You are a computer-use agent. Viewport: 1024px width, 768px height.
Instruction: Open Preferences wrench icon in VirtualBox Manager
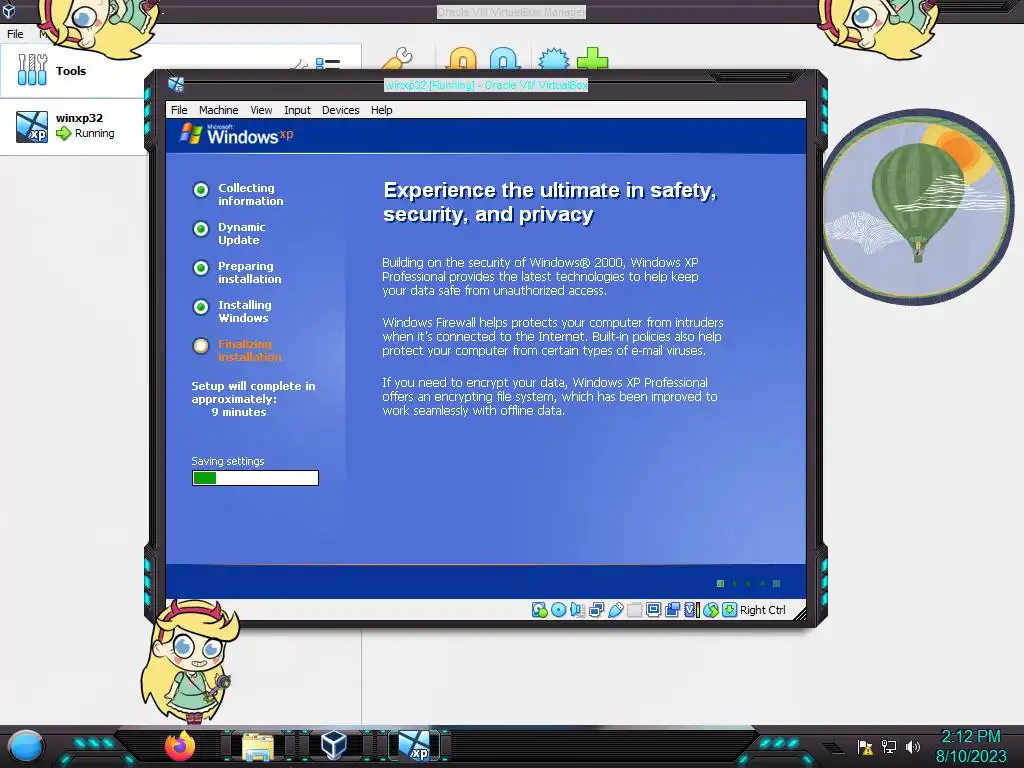coord(398,59)
